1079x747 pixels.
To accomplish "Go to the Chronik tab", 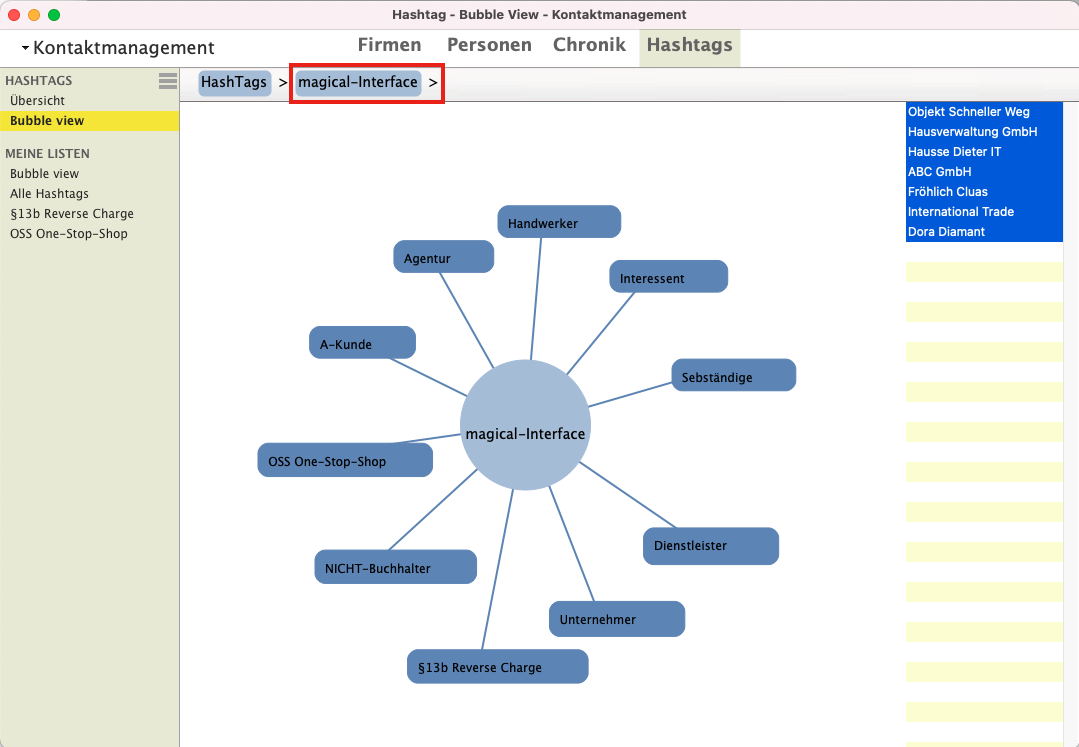I will pyautogui.click(x=589, y=45).
